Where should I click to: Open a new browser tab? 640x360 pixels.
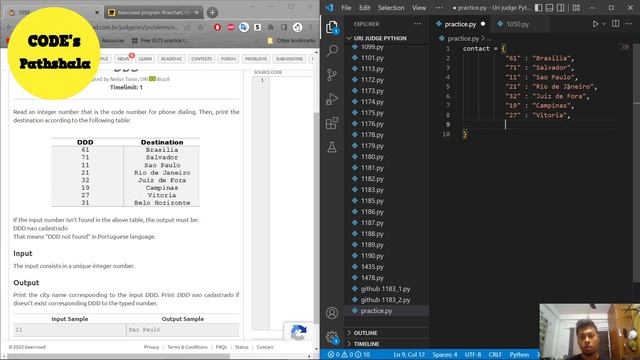point(212,13)
